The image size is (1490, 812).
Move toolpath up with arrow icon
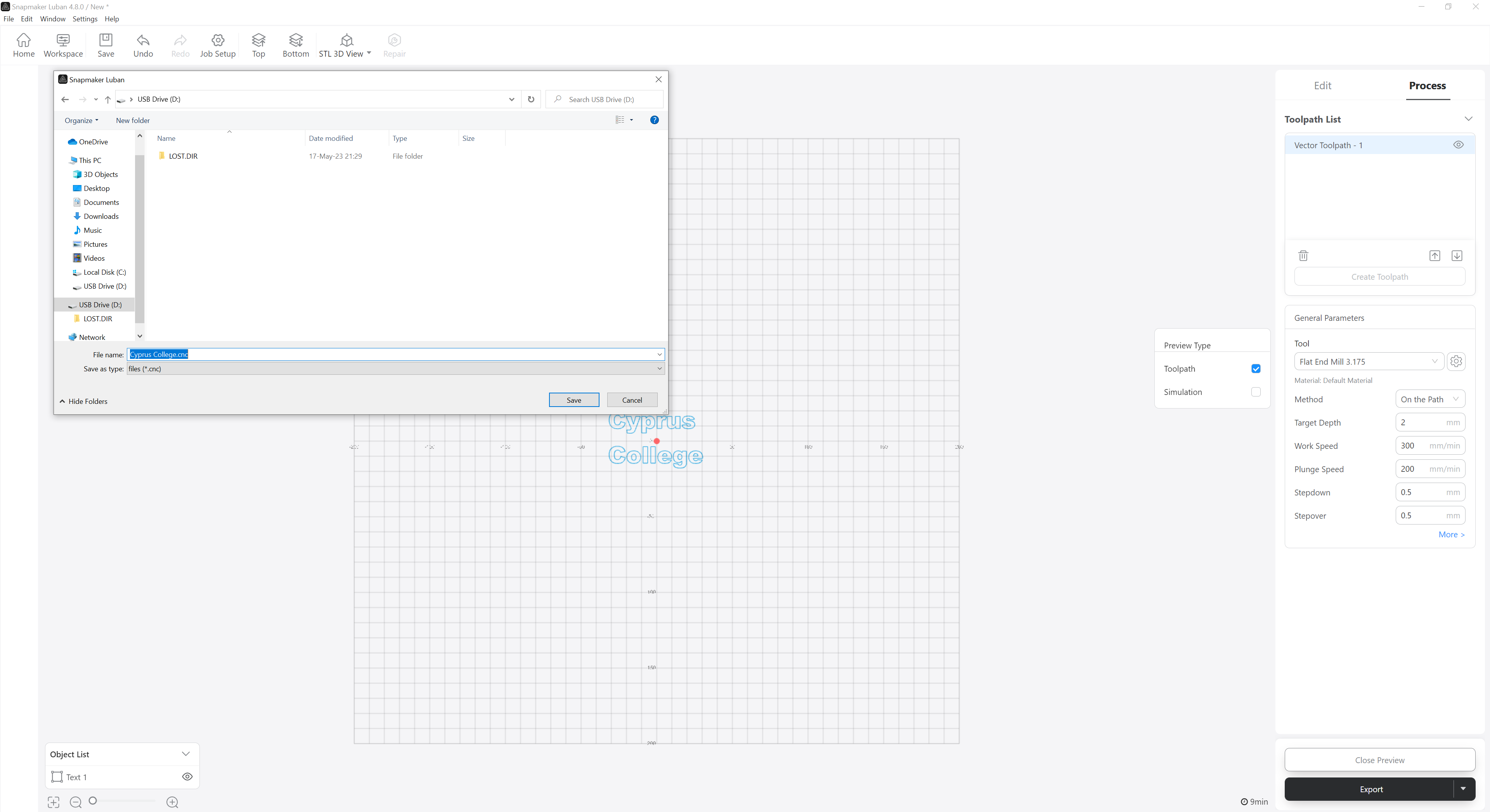[1435, 256]
